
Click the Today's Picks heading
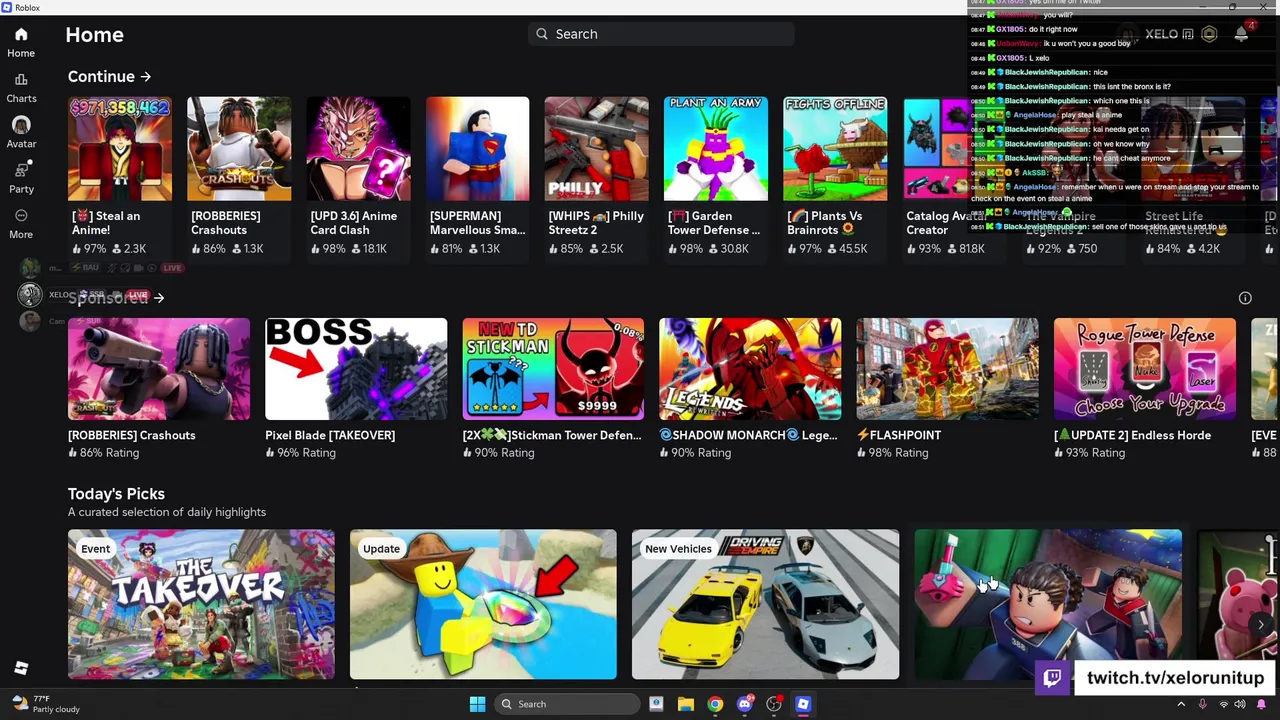click(116, 494)
